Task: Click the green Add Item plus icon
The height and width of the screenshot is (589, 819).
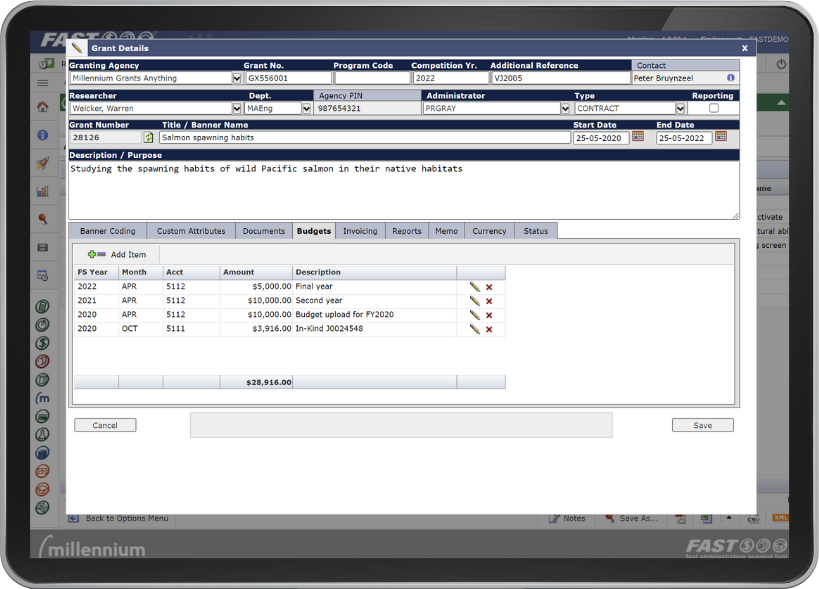Action: pyautogui.click(x=94, y=254)
